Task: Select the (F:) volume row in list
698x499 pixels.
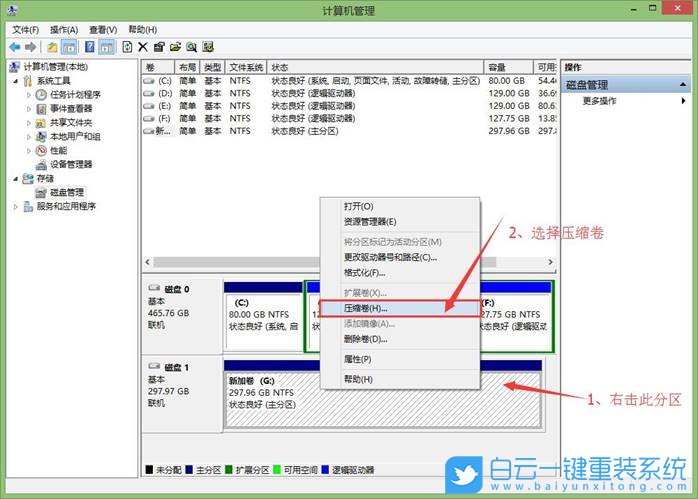Action: click(349, 118)
